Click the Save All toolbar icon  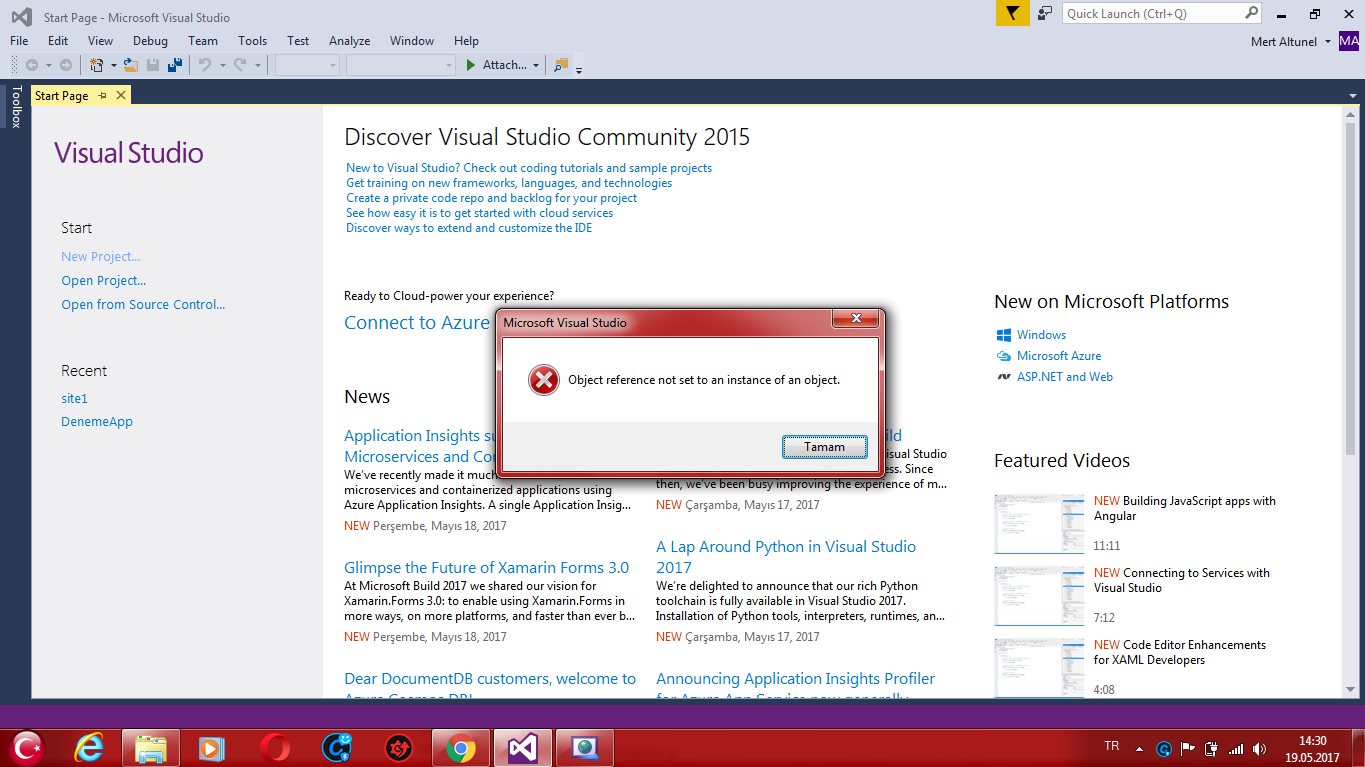(x=175, y=65)
